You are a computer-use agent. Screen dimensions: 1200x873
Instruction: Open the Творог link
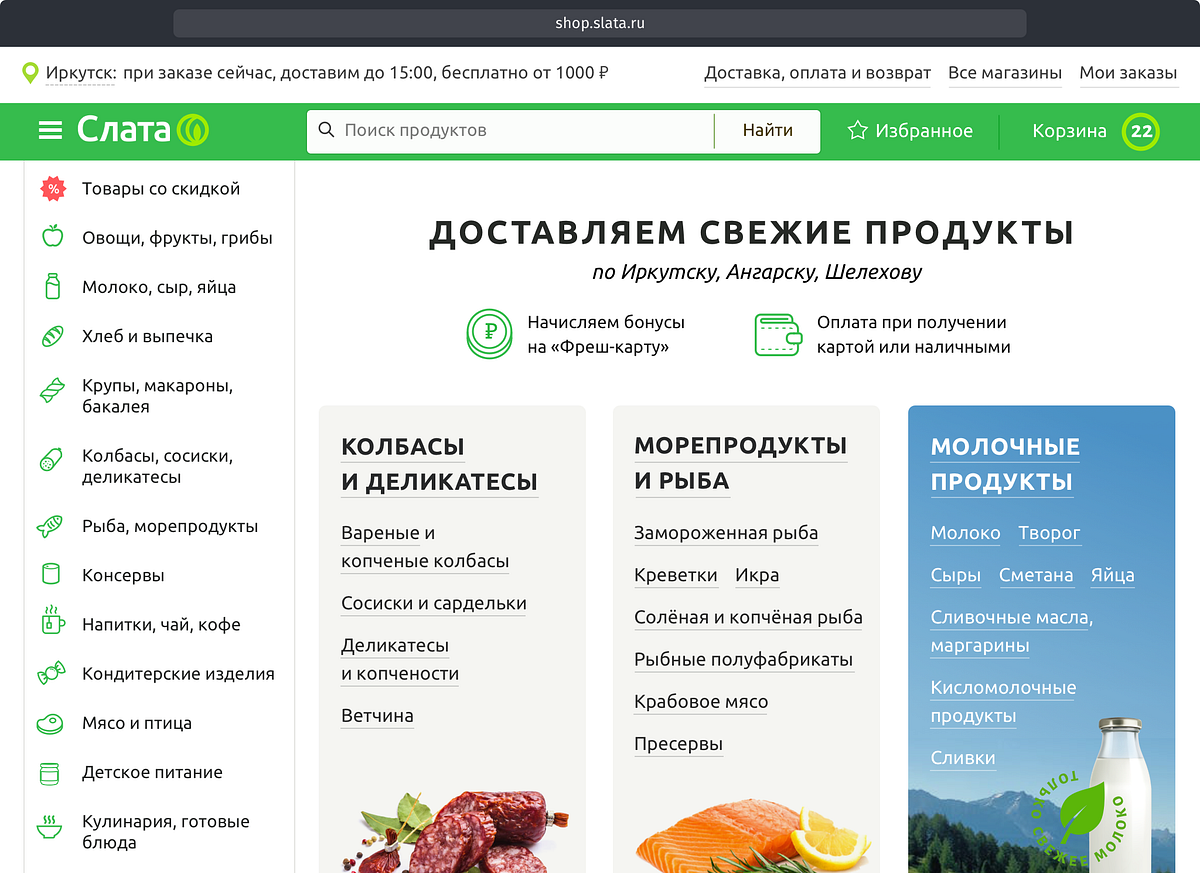click(1049, 533)
